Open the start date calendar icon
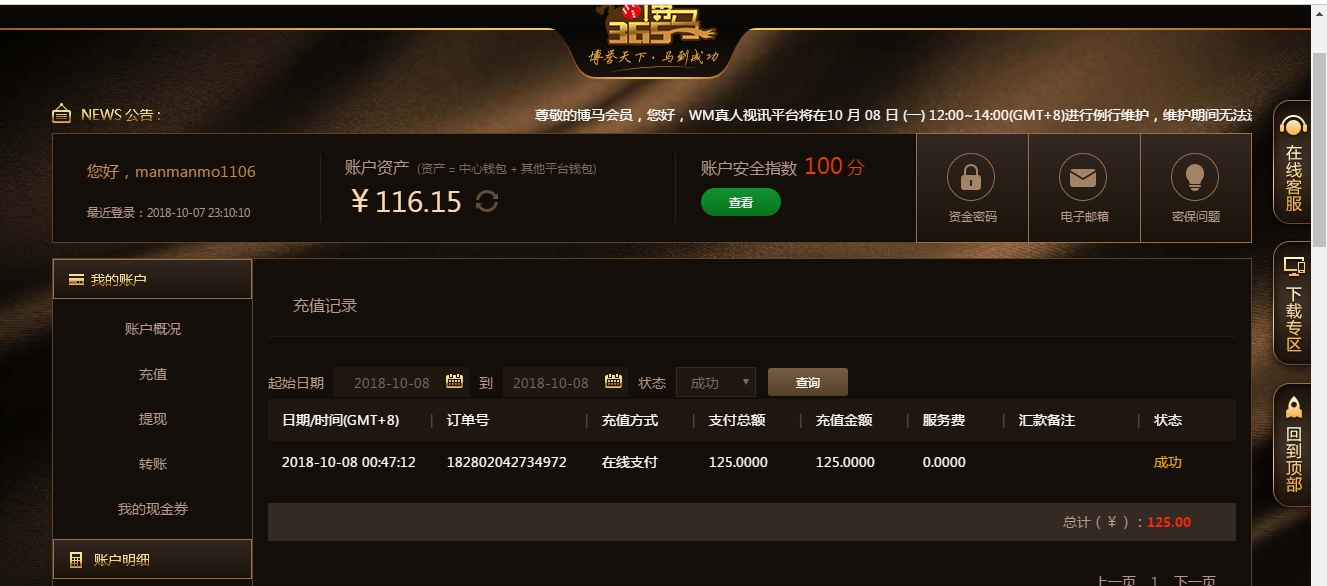 pos(454,381)
